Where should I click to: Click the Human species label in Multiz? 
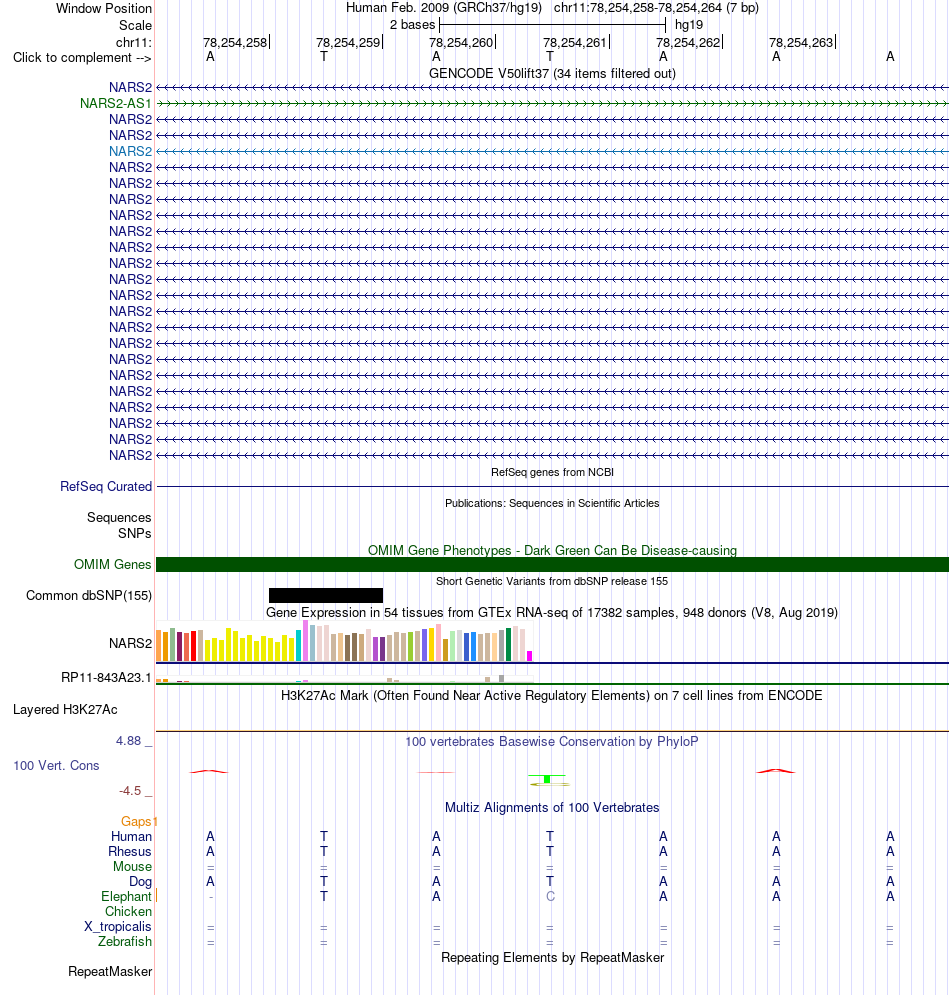pos(131,836)
